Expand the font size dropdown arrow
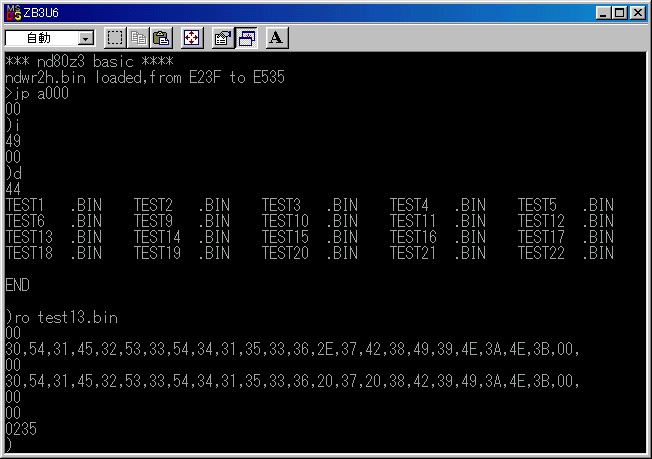 pyautogui.click(x=86, y=39)
